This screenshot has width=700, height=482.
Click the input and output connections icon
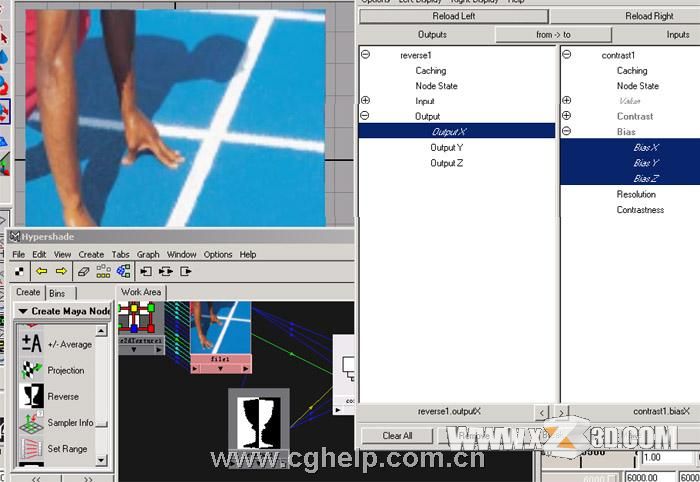click(x=166, y=271)
